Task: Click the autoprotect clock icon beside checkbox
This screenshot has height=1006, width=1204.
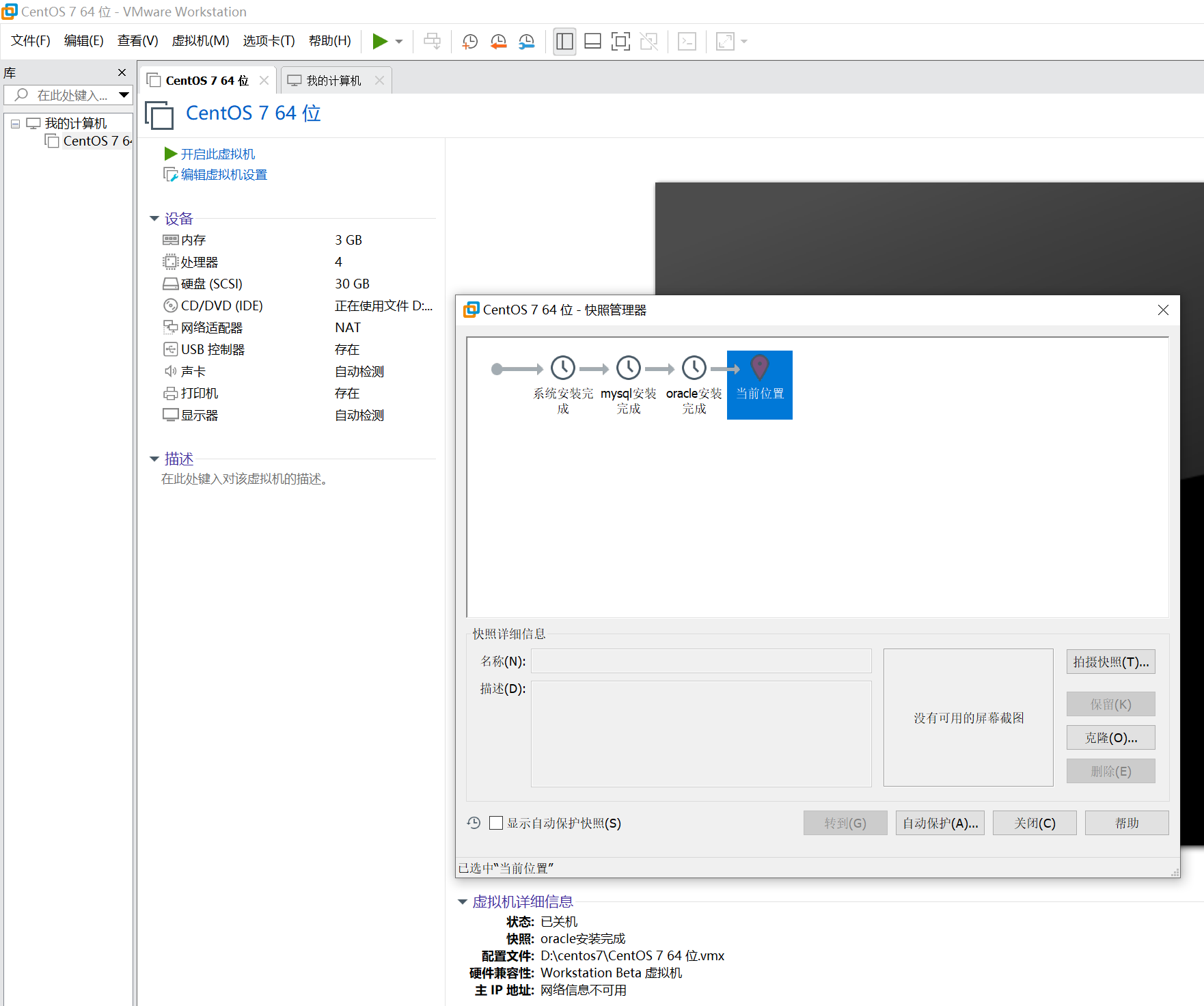Action: click(x=474, y=823)
